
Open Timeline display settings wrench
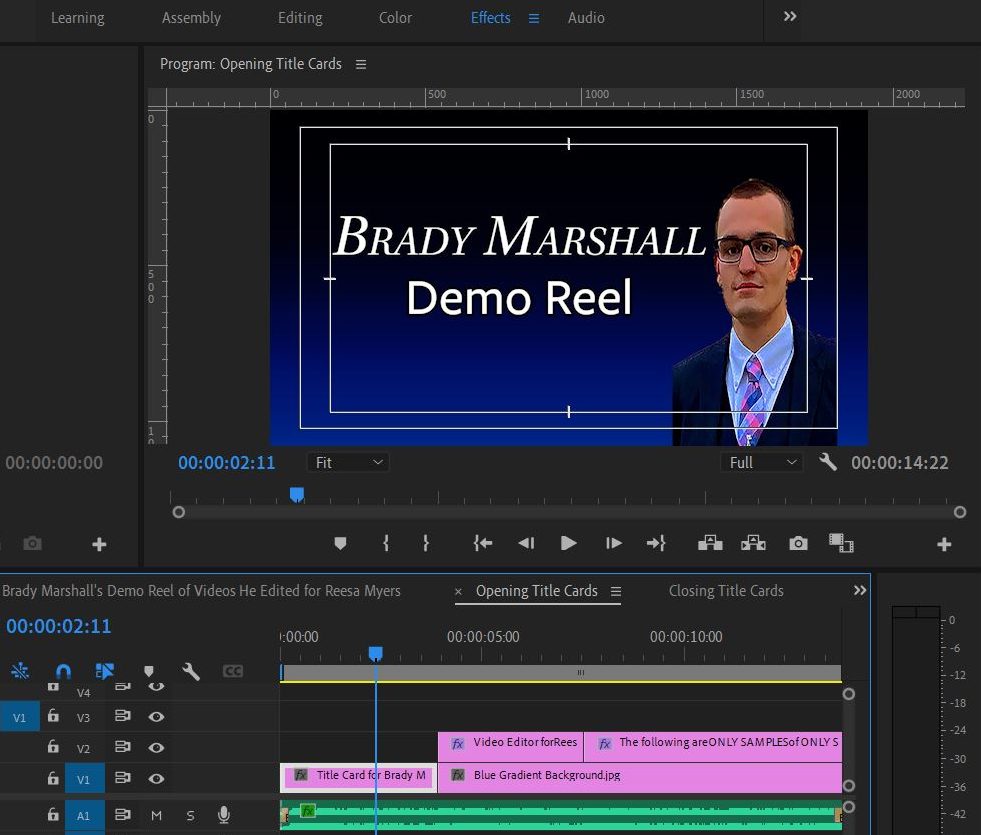click(191, 671)
